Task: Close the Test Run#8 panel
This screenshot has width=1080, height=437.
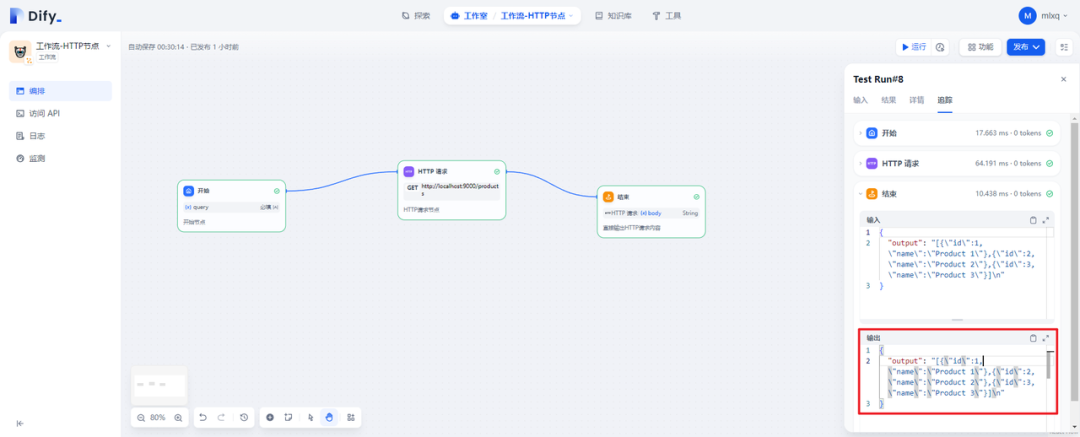Action: point(1063,79)
